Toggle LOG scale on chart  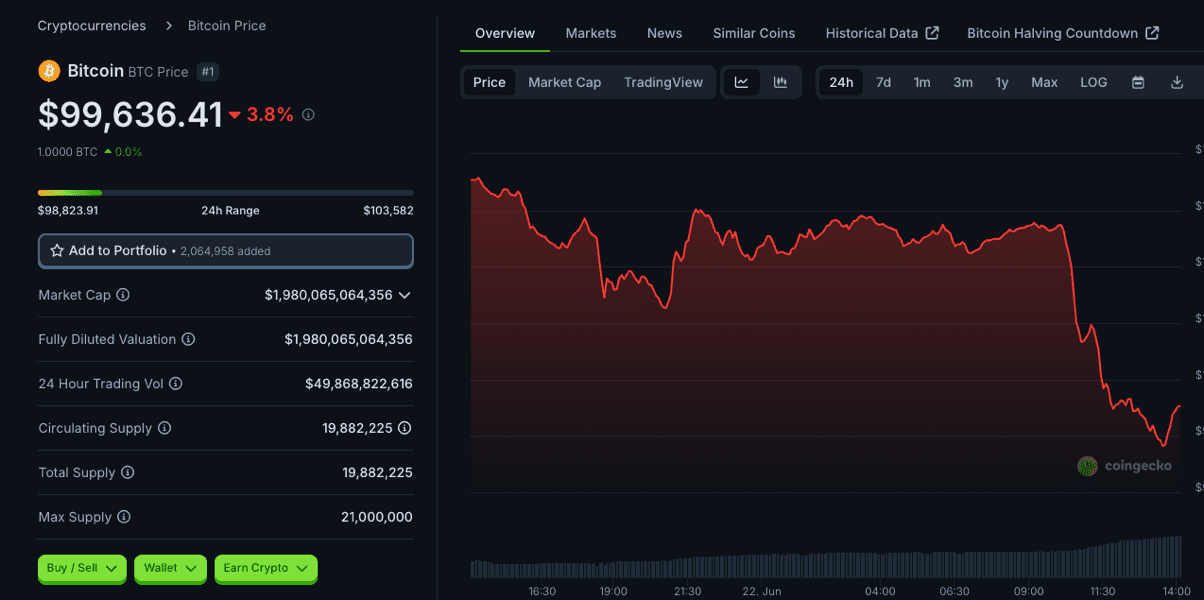(1094, 82)
